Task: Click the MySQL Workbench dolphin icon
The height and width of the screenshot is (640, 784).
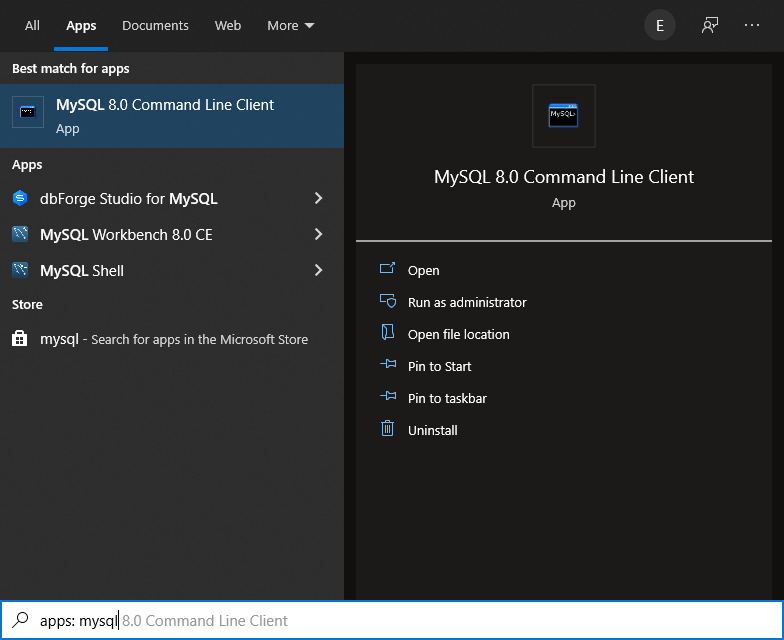Action: pyautogui.click(x=20, y=234)
